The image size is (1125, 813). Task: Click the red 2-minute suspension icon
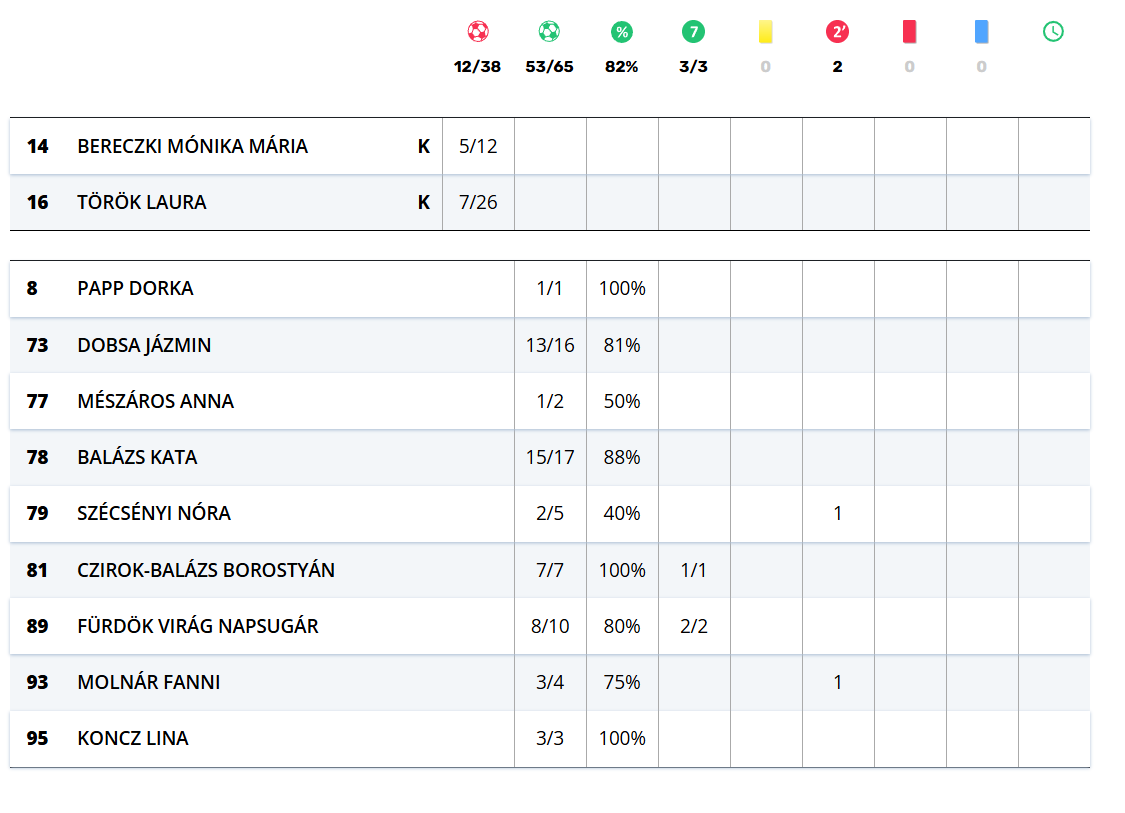pyautogui.click(x=837, y=32)
